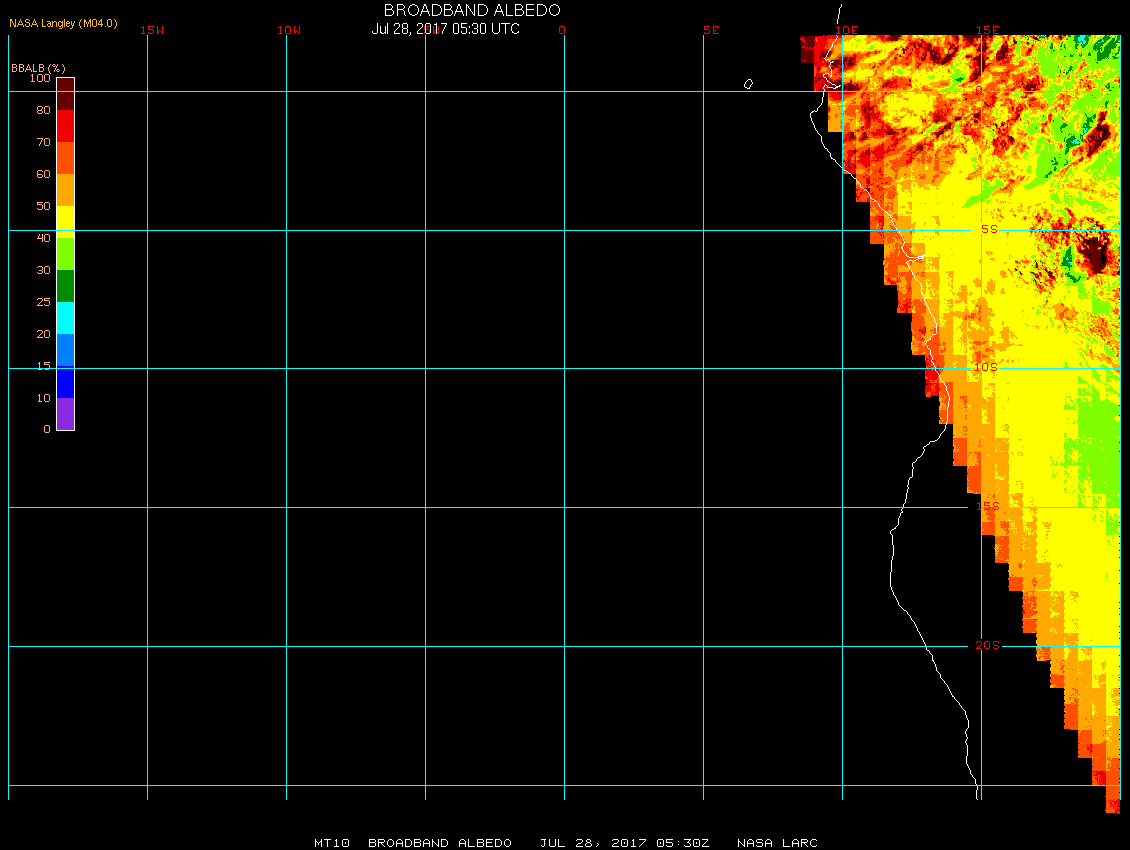The image size is (1130, 850).
Task: Click the 100 value on the legend scale
Action: coord(40,78)
